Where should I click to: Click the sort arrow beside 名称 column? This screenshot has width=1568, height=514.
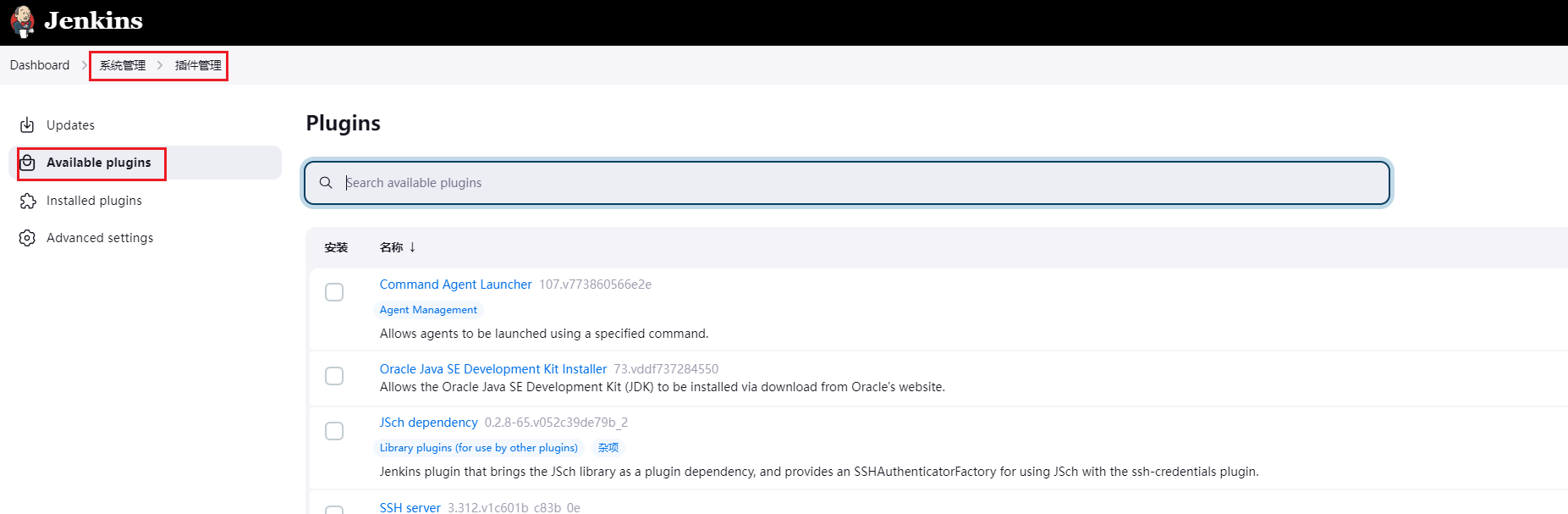click(413, 247)
